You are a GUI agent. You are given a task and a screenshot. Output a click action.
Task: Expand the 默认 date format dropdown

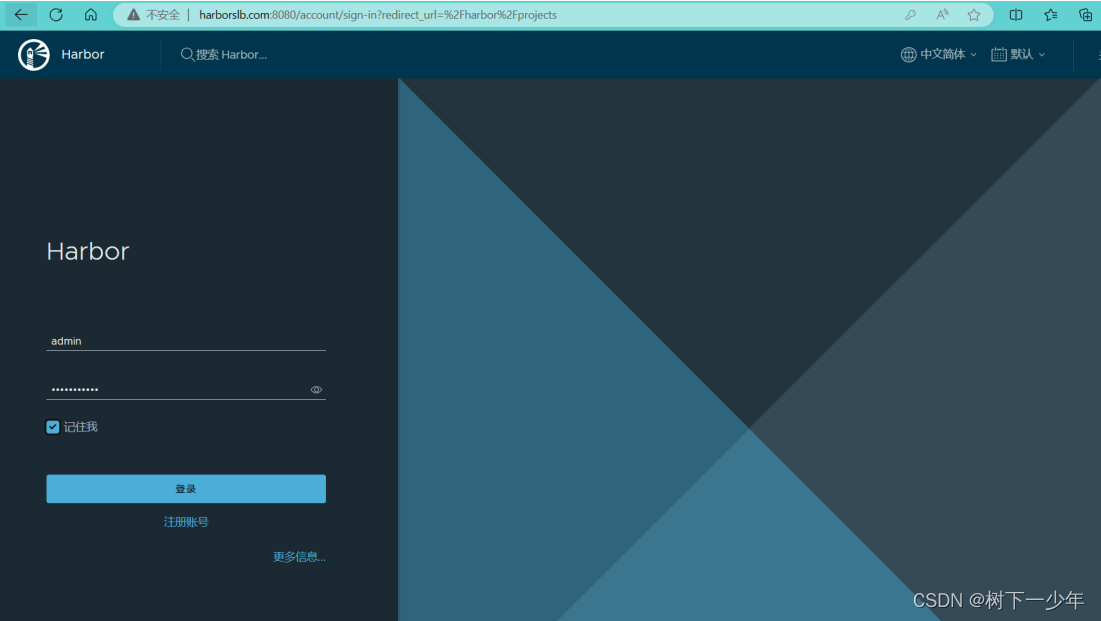click(x=1018, y=54)
